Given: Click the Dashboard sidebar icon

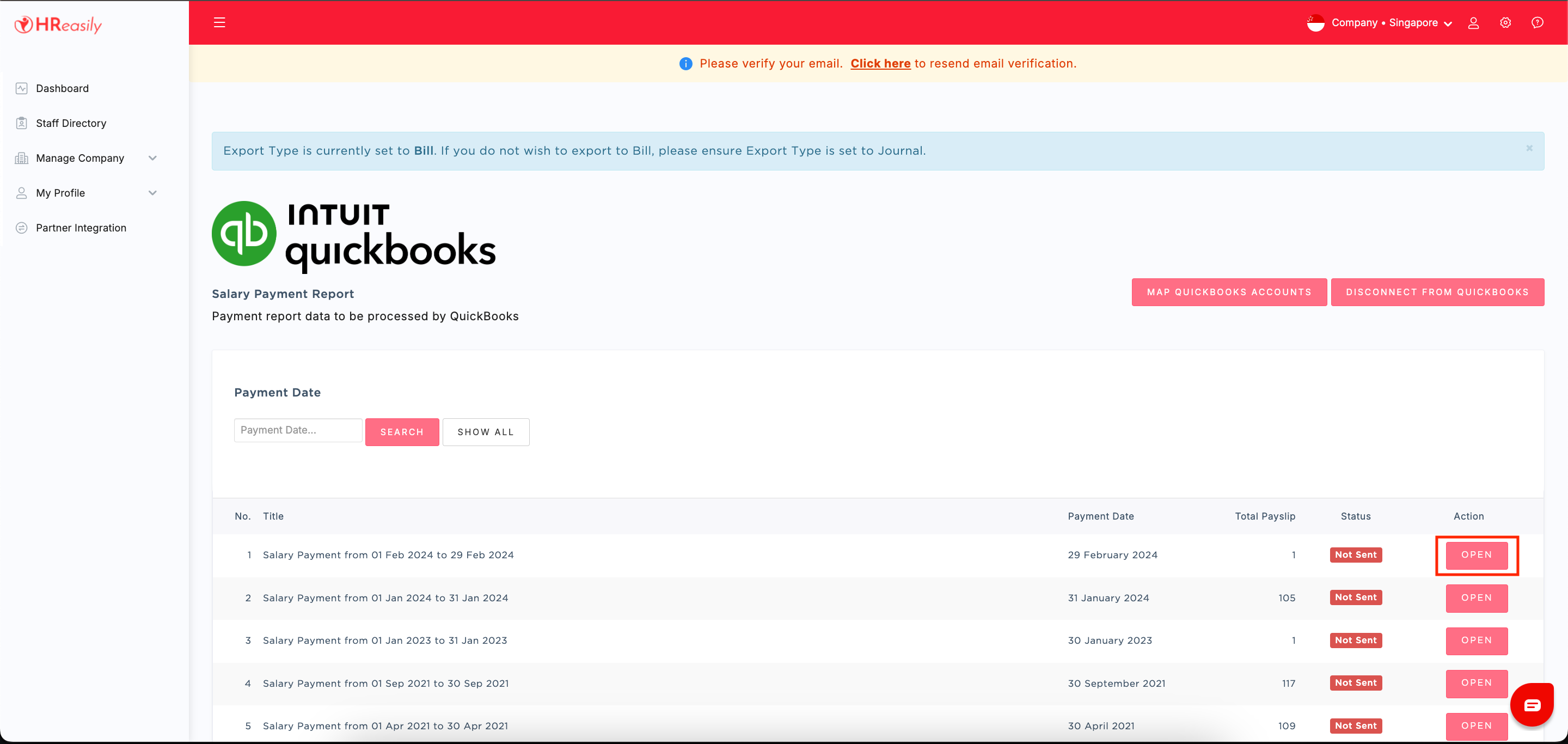Looking at the screenshot, I should (21, 88).
